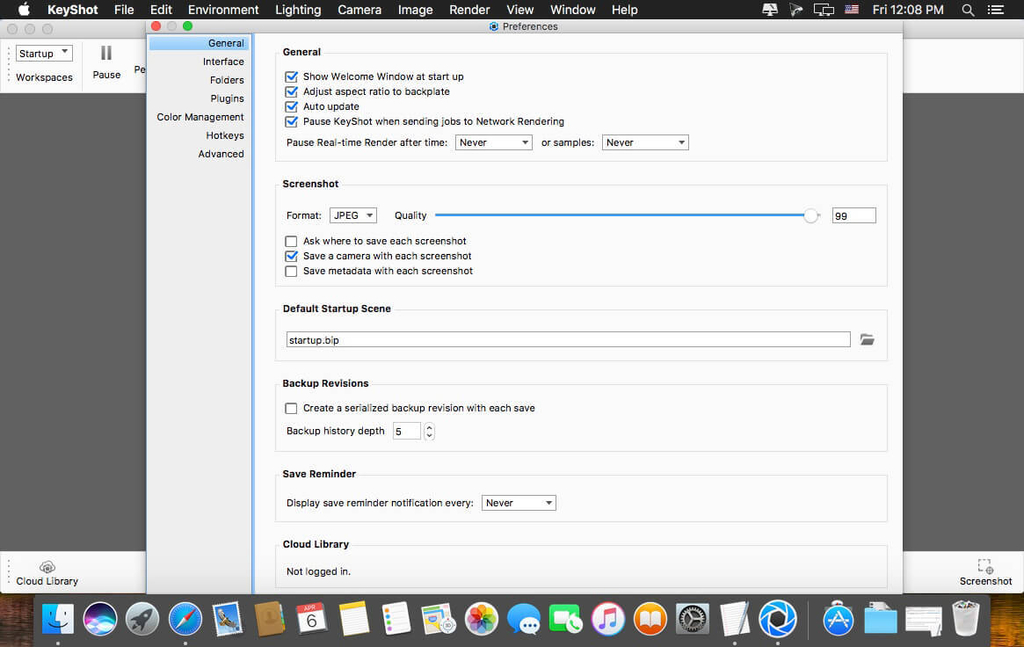Open the Apple menu

(24, 9)
